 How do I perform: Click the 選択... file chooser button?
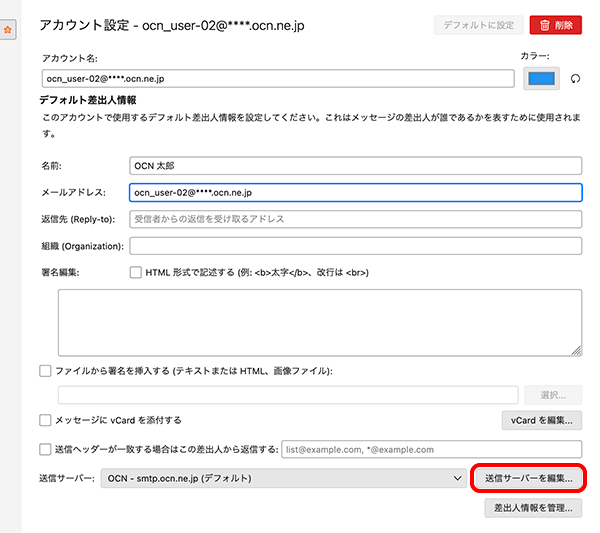tap(553, 395)
